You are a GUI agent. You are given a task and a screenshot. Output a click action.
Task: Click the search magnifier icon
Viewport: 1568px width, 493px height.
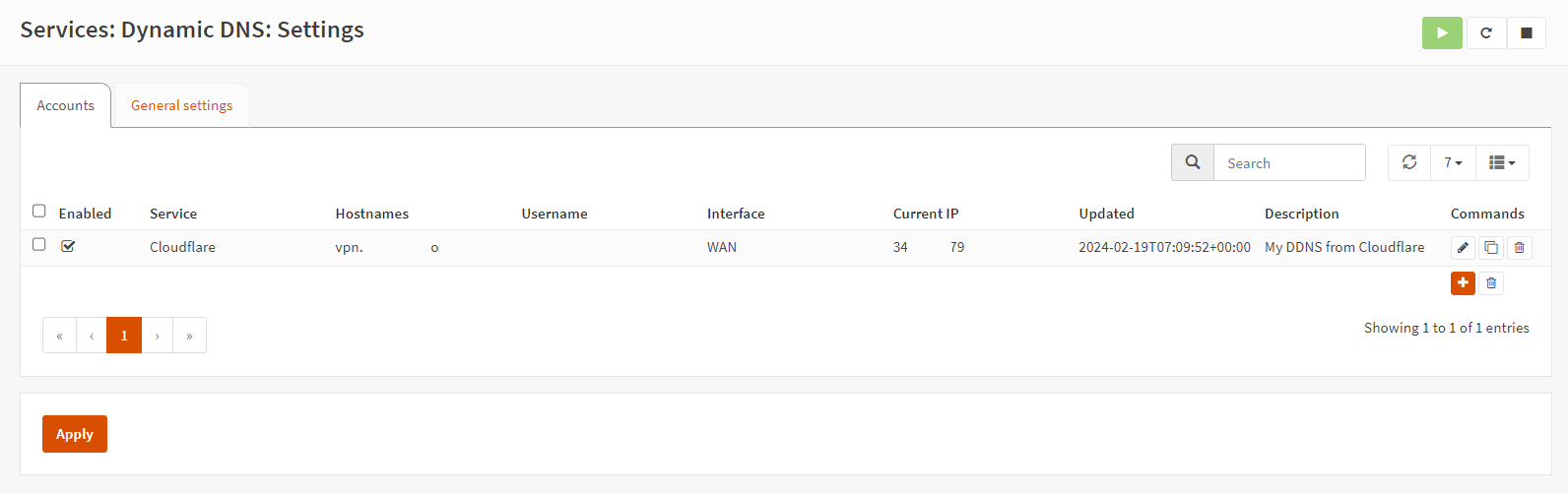point(1193,162)
